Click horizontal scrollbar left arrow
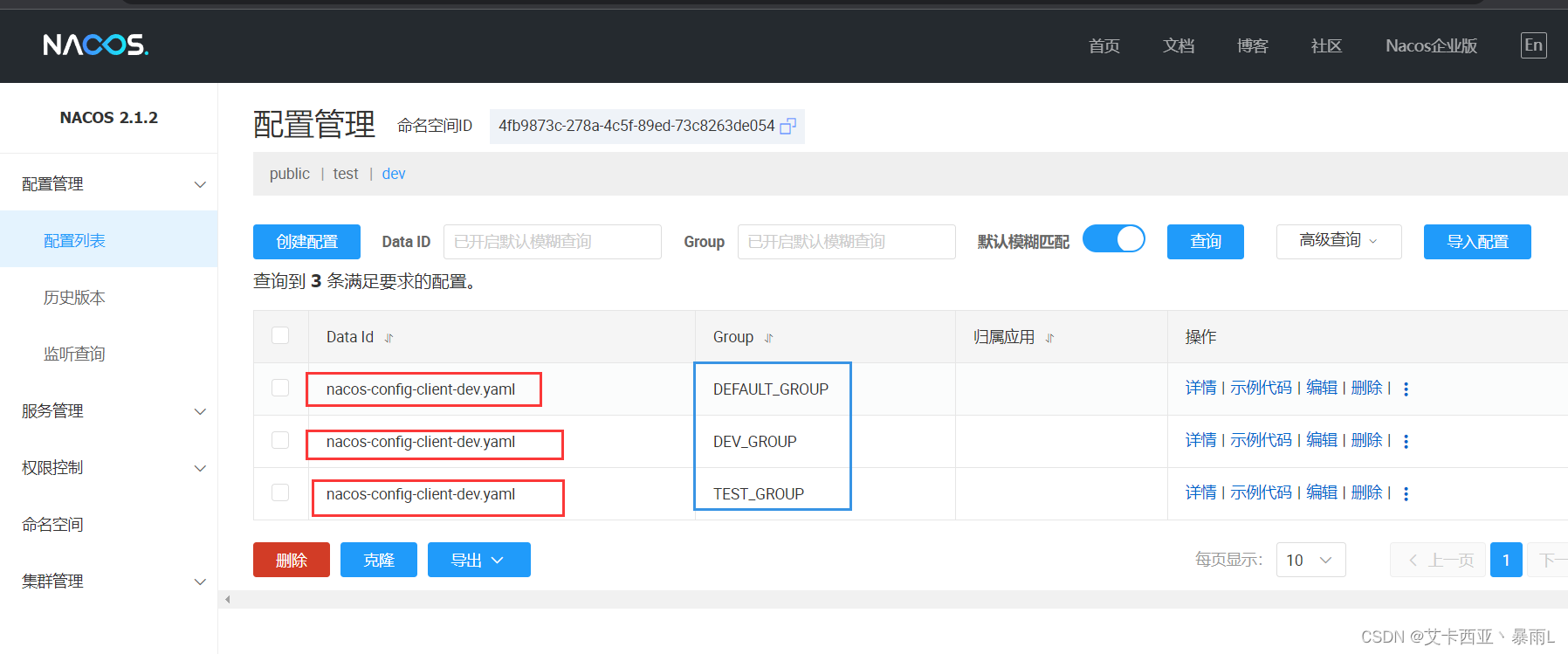This screenshot has width=1568, height=654. coord(228,599)
